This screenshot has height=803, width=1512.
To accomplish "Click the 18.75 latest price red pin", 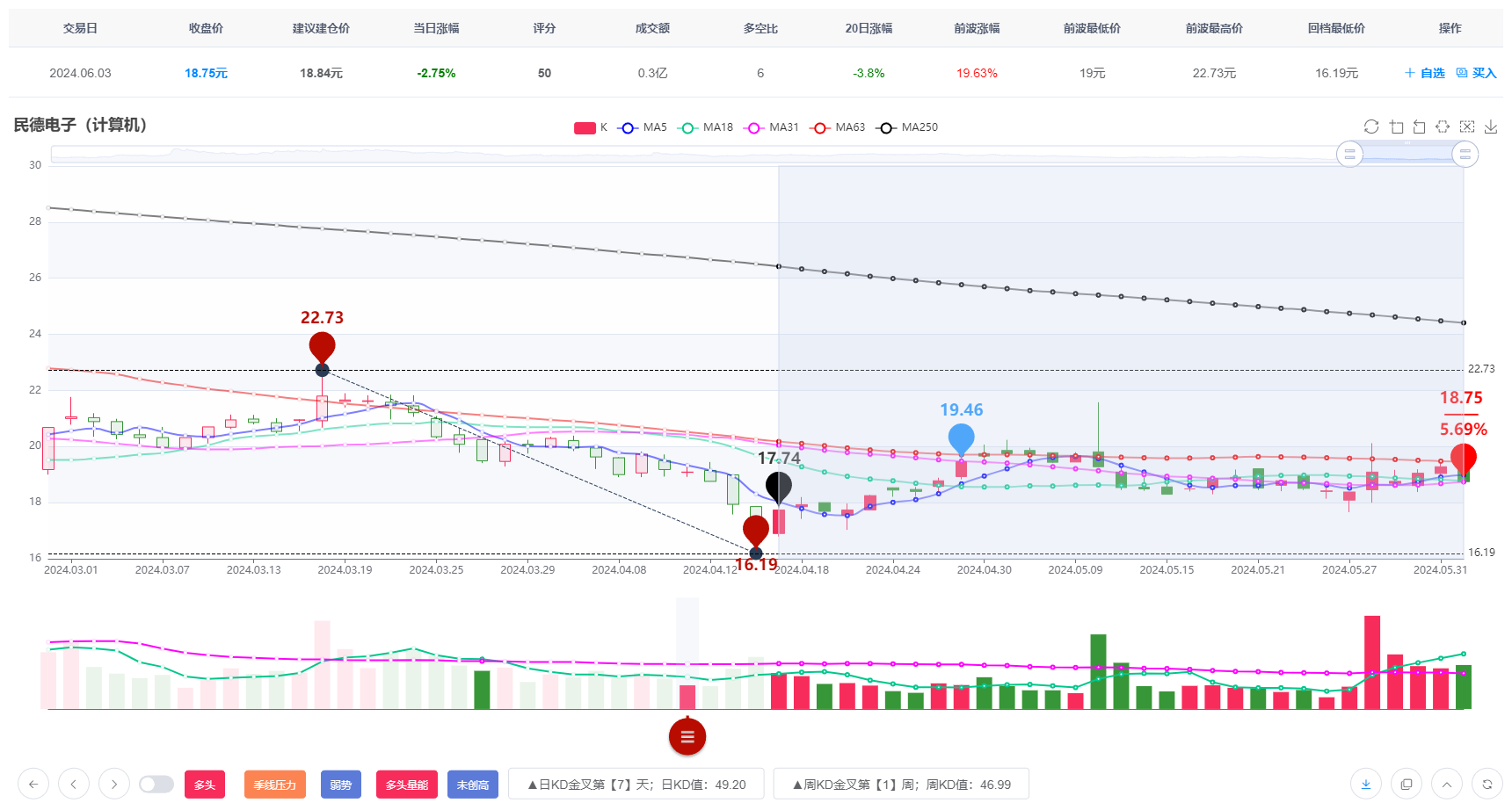I will (1464, 459).
